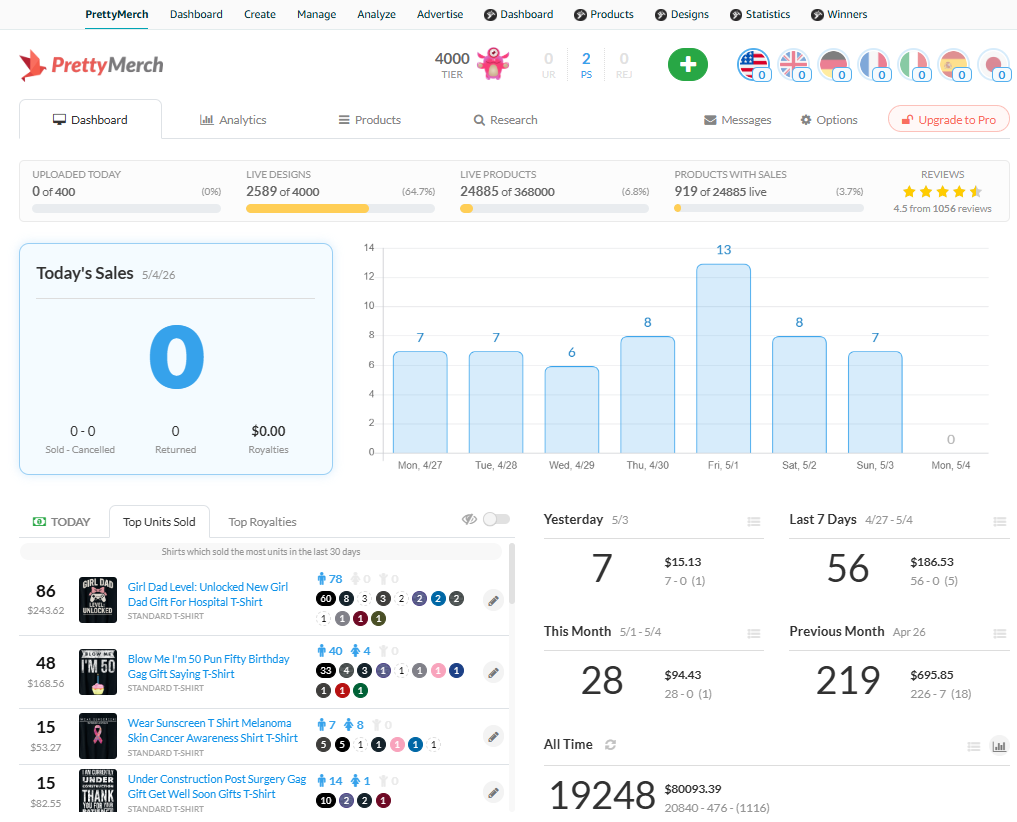This screenshot has height=822, width=1017.
Task: Open Previous Month sales list icon
Action: (999, 633)
